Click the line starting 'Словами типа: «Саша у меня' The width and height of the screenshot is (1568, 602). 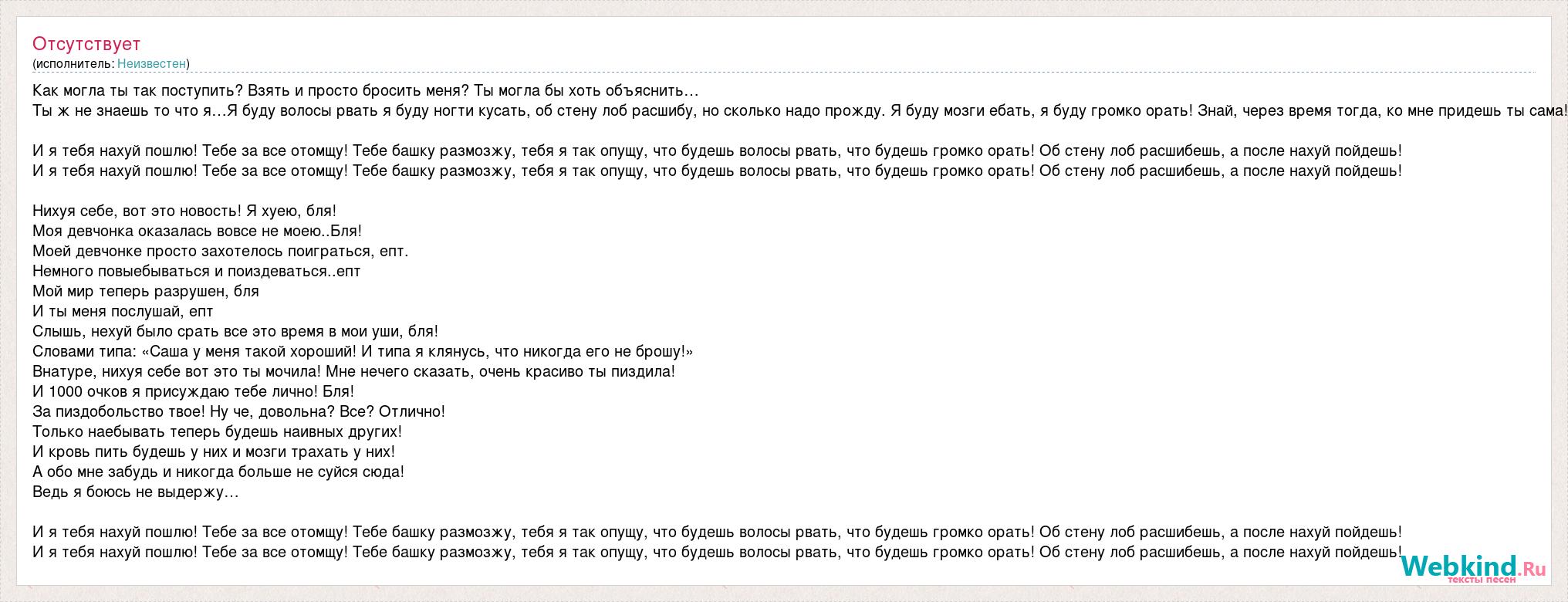[363, 352]
